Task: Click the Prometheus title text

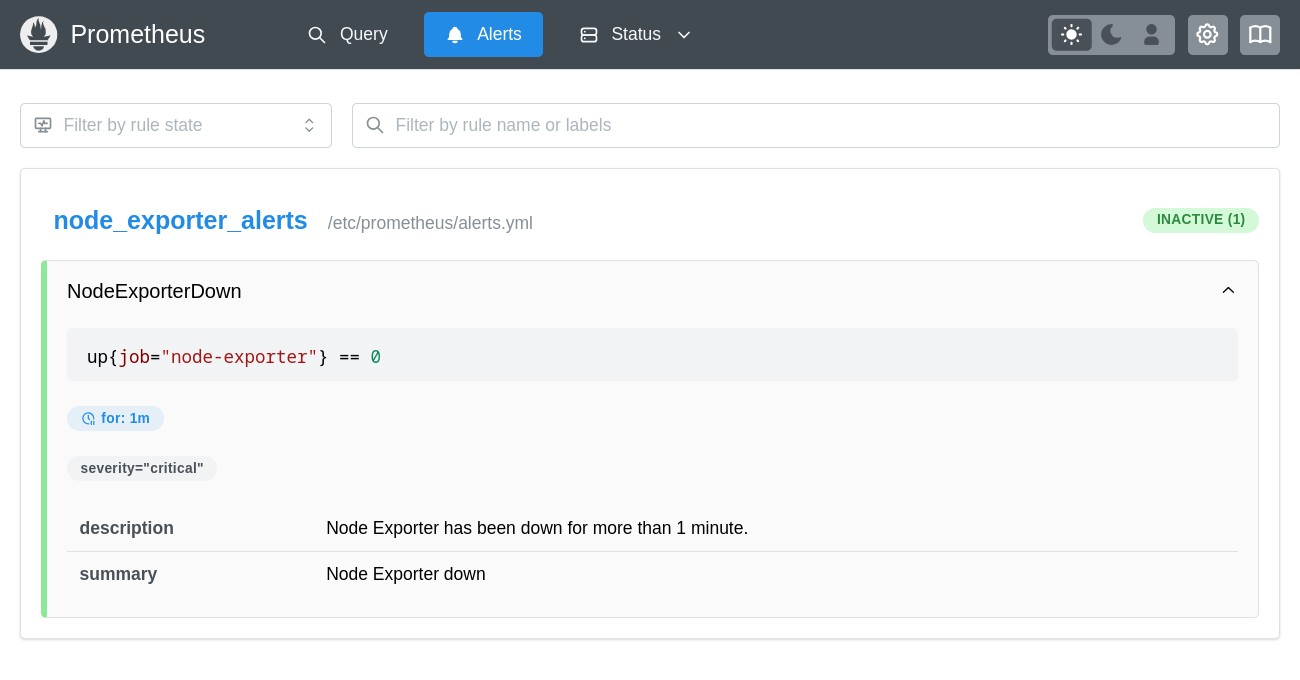Action: (138, 35)
